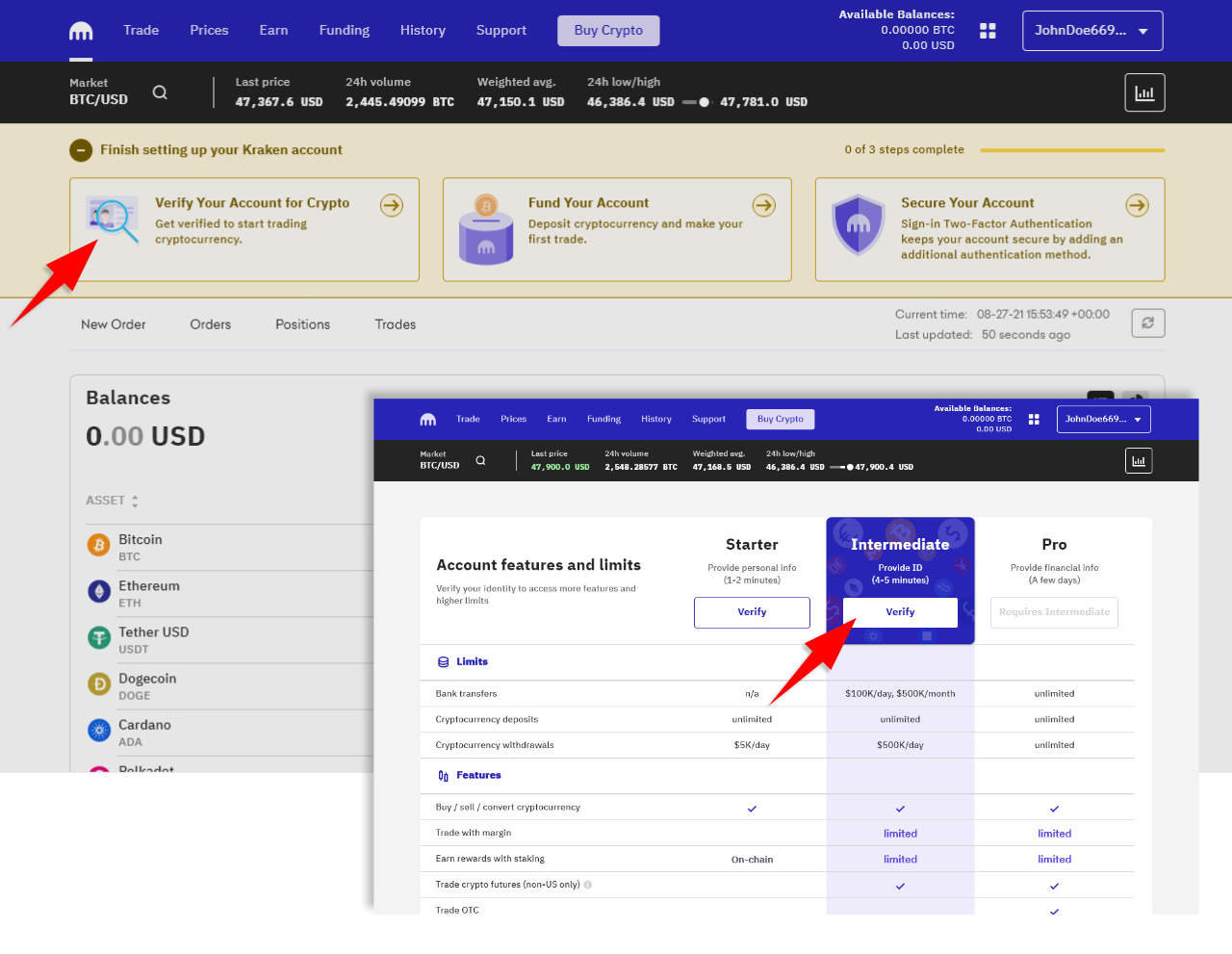The width and height of the screenshot is (1232, 954).
Task: Open market search magnifier in main window
Action: [x=160, y=92]
